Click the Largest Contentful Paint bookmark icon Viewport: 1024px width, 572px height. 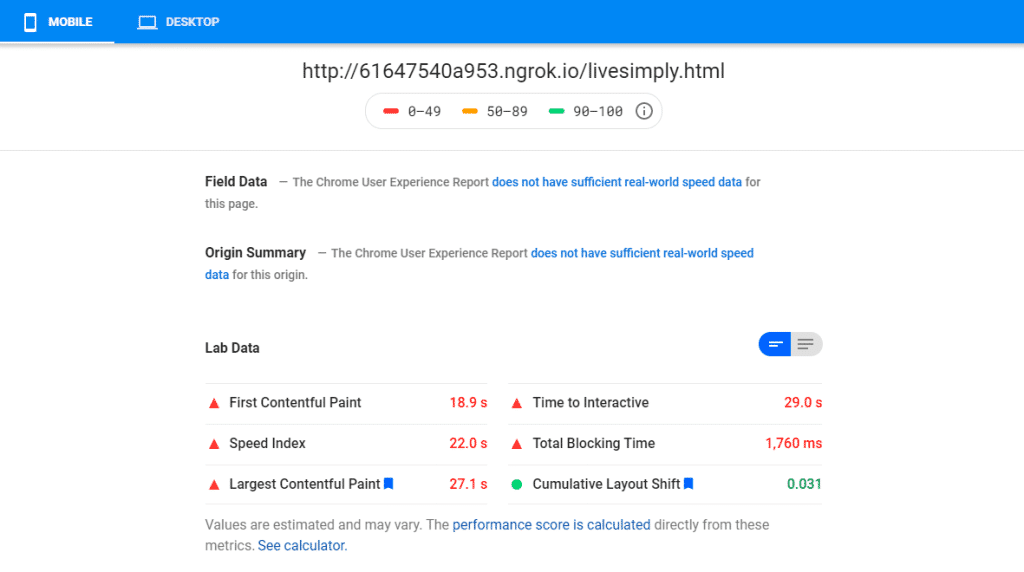[x=389, y=484]
